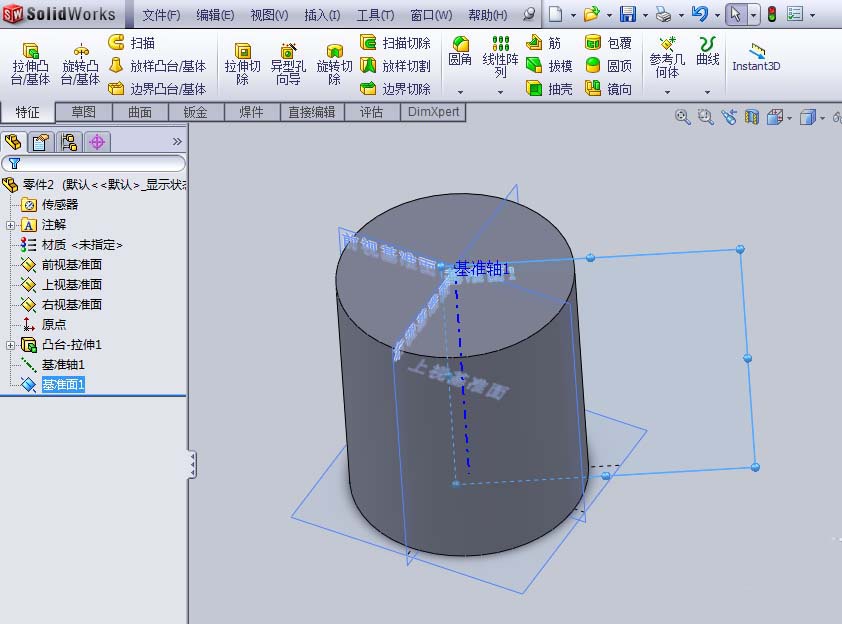Image resolution: width=842 pixels, height=624 pixels.
Task: Select the 线性阵列 linear pattern tool
Action: (x=500, y=56)
